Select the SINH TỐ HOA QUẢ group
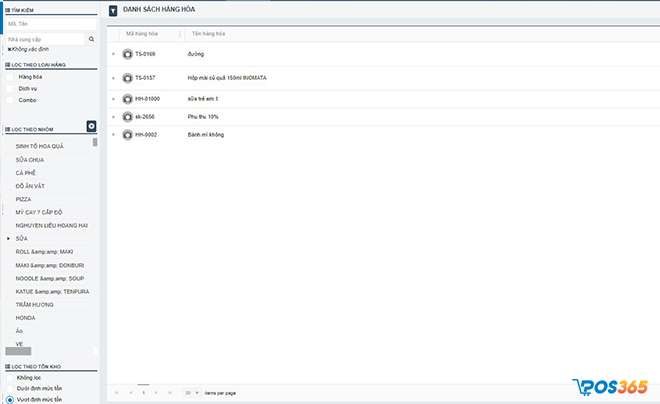The width and height of the screenshot is (660, 404). tap(40, 146)
